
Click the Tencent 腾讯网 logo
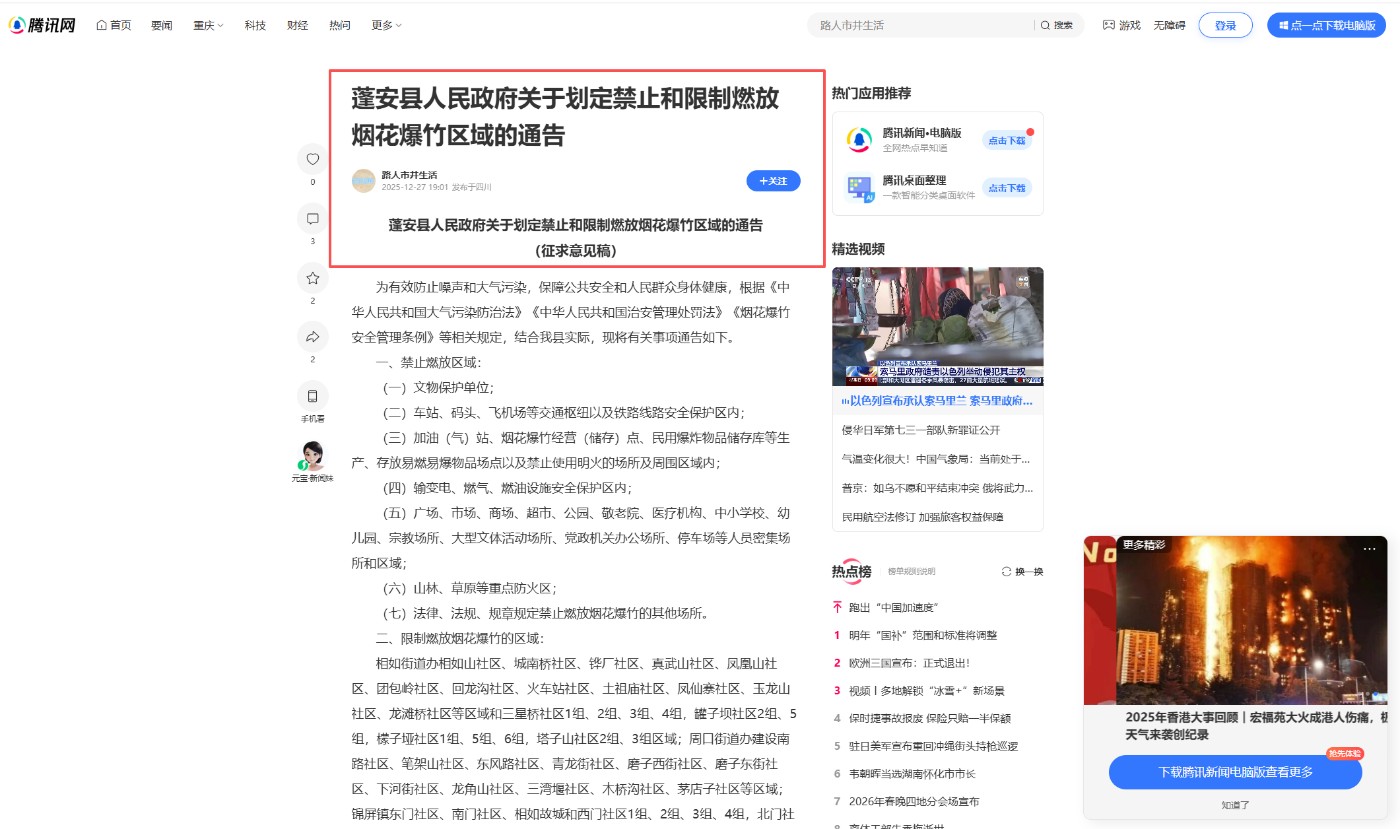[43, 25]
